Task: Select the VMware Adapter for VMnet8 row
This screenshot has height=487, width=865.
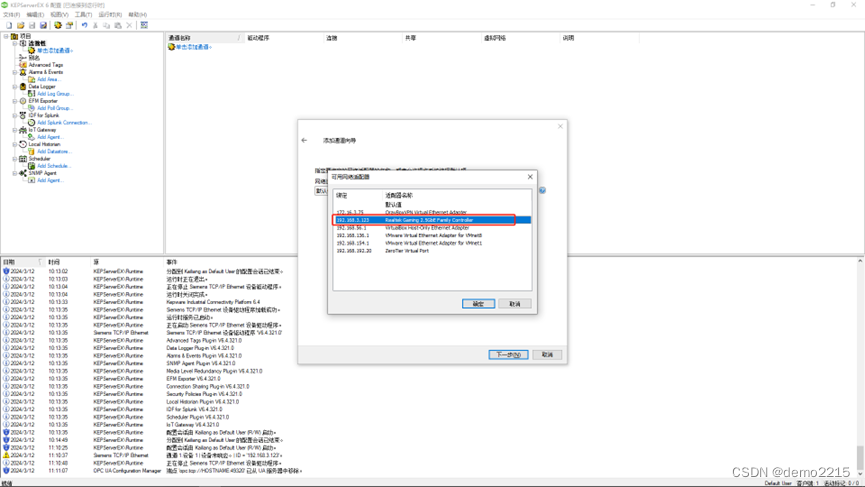Action: click(432, 236)
